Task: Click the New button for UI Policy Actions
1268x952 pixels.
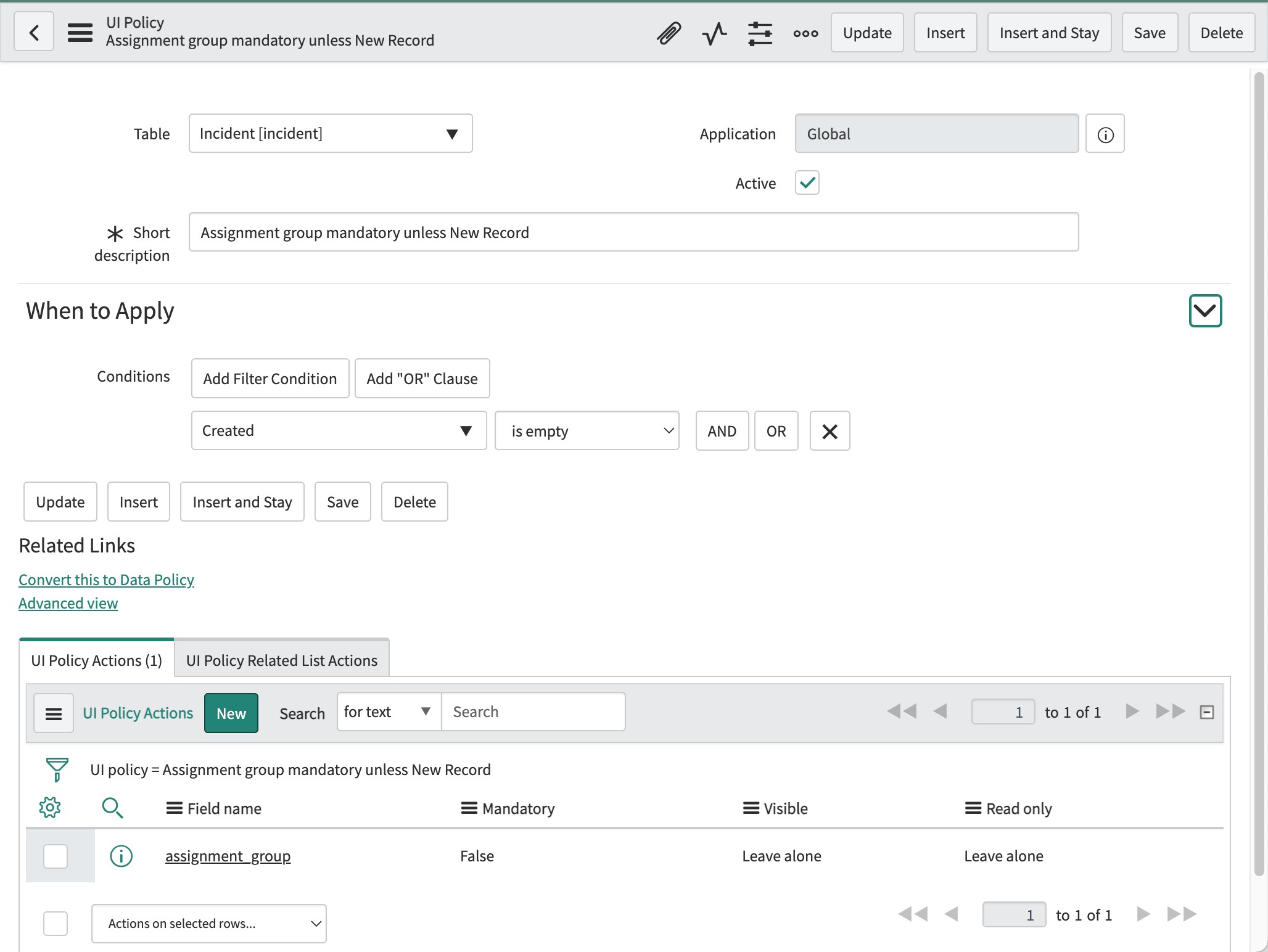Action: click(231, 713)
